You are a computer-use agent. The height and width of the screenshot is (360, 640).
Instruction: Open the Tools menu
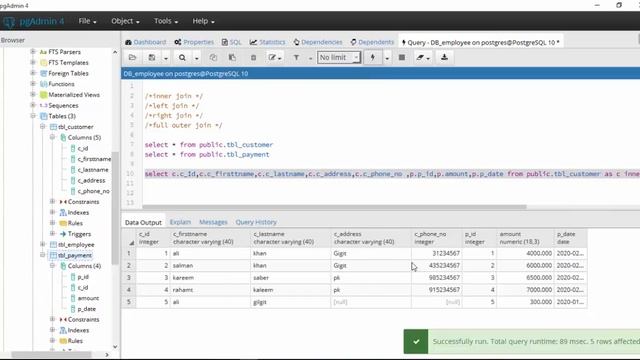click(x=166, y=21)
